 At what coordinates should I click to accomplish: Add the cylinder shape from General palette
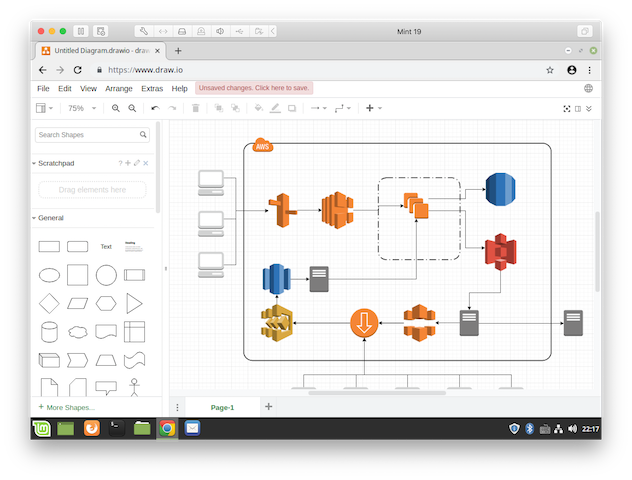coord(48,331)
